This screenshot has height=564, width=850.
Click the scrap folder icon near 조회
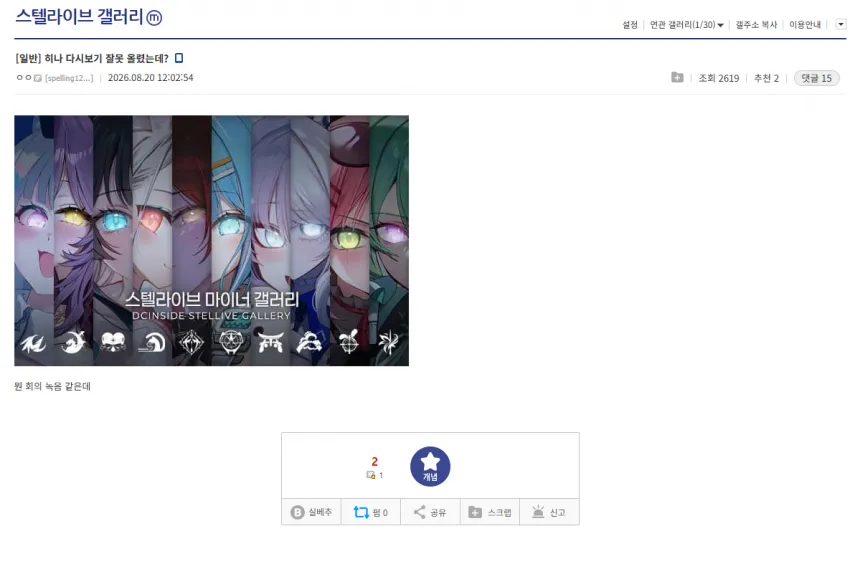(x=677, y=78)
